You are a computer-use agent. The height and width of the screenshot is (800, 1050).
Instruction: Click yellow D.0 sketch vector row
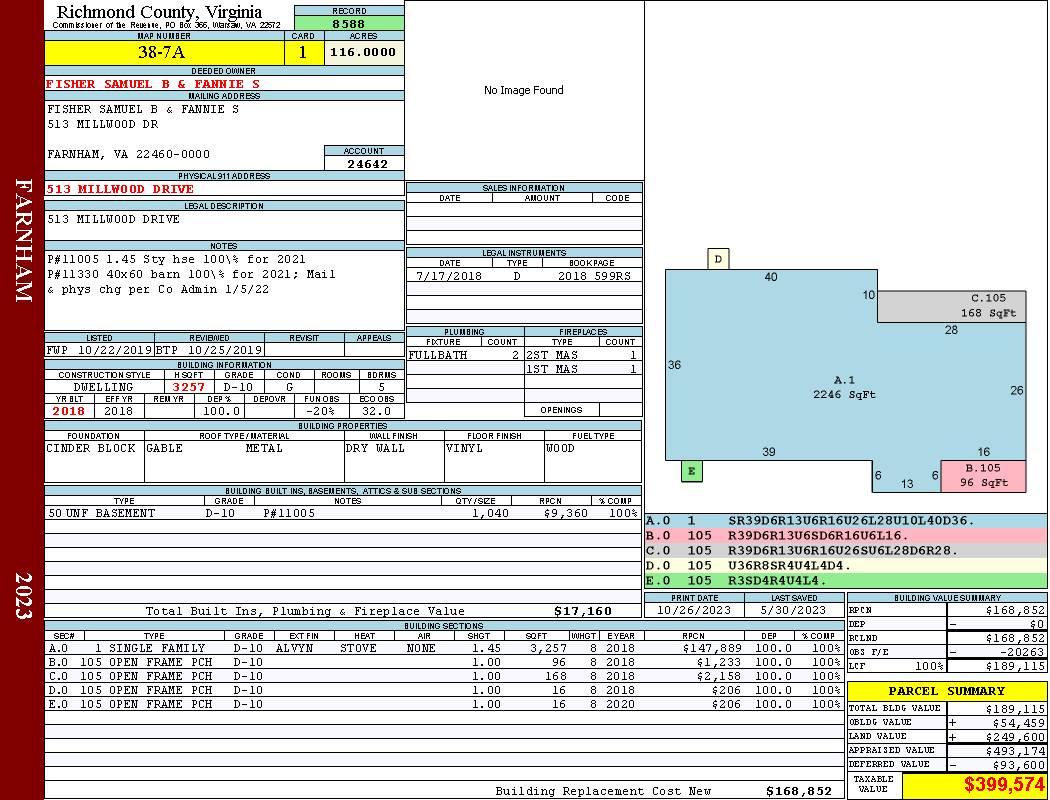pos(845,565)
